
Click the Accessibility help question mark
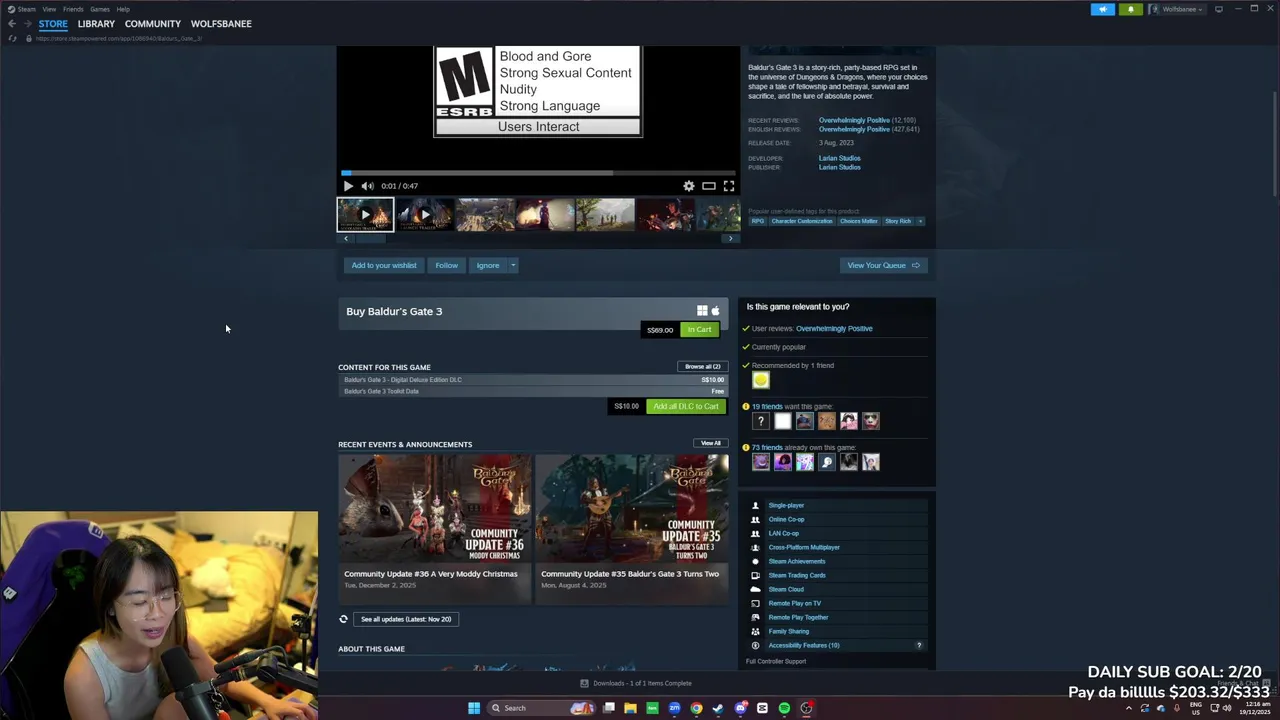coord(919,645)
